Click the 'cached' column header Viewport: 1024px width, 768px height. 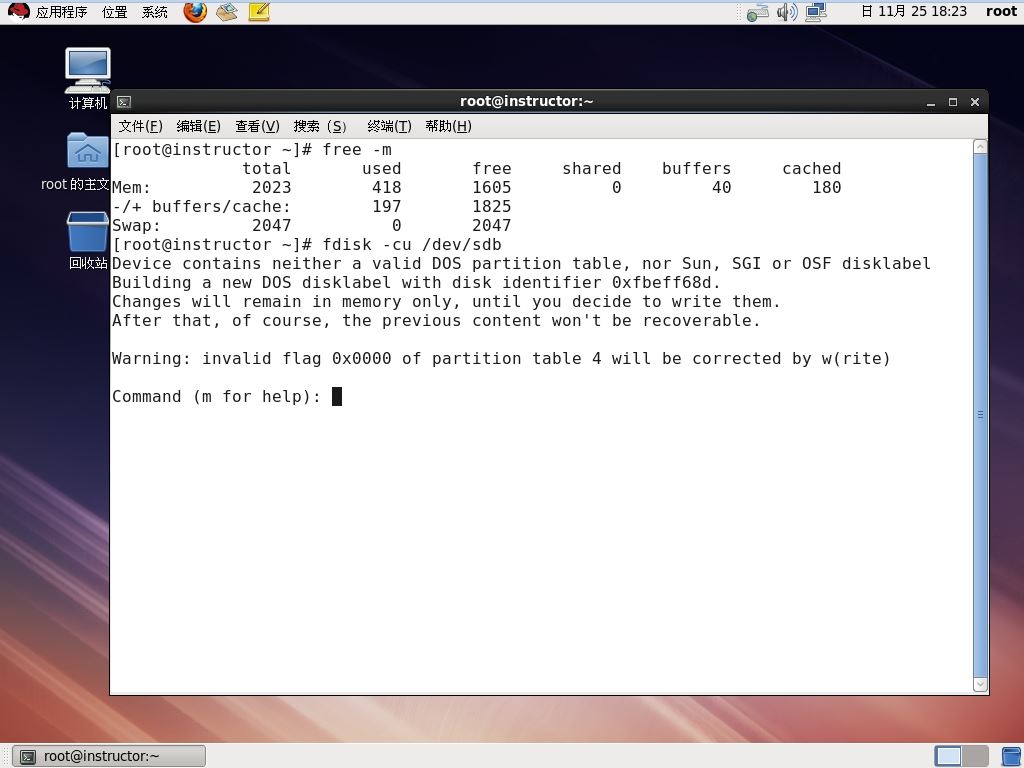(812, 168)
